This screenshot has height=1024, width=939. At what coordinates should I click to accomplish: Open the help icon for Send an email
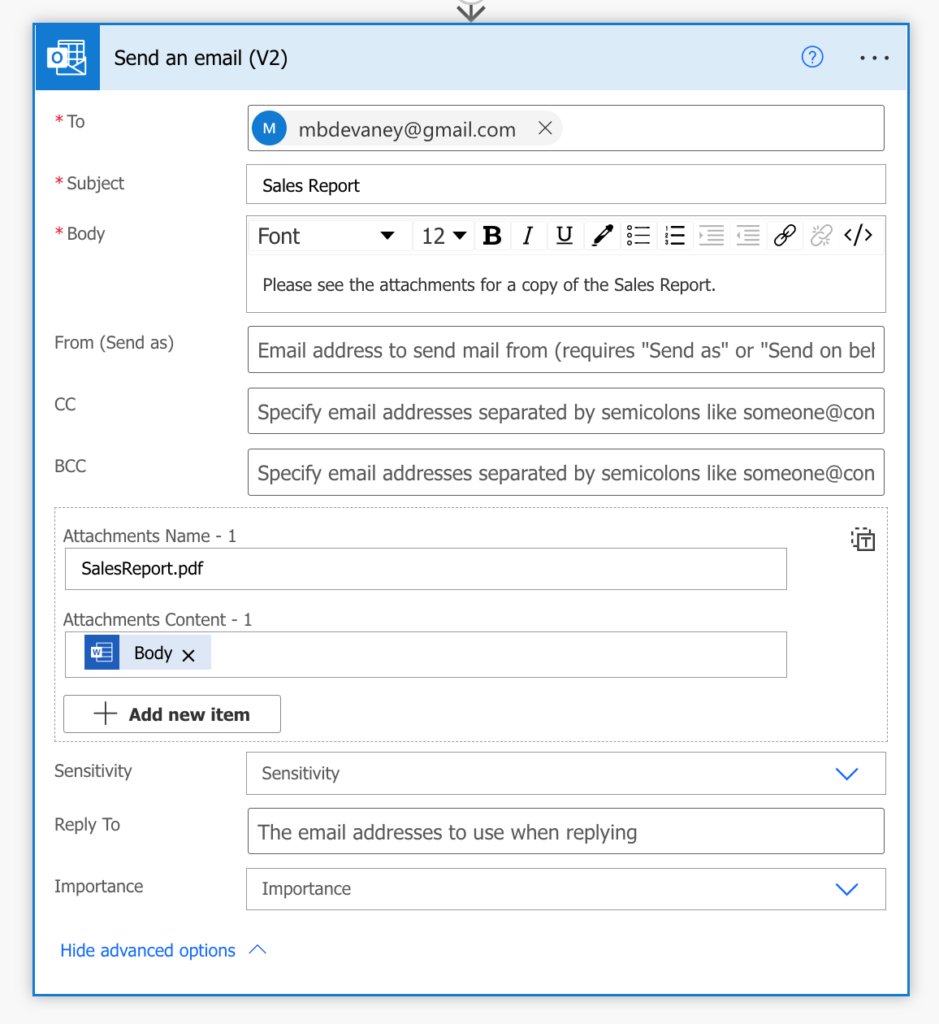pyautogui.click(x=812, y=58)
